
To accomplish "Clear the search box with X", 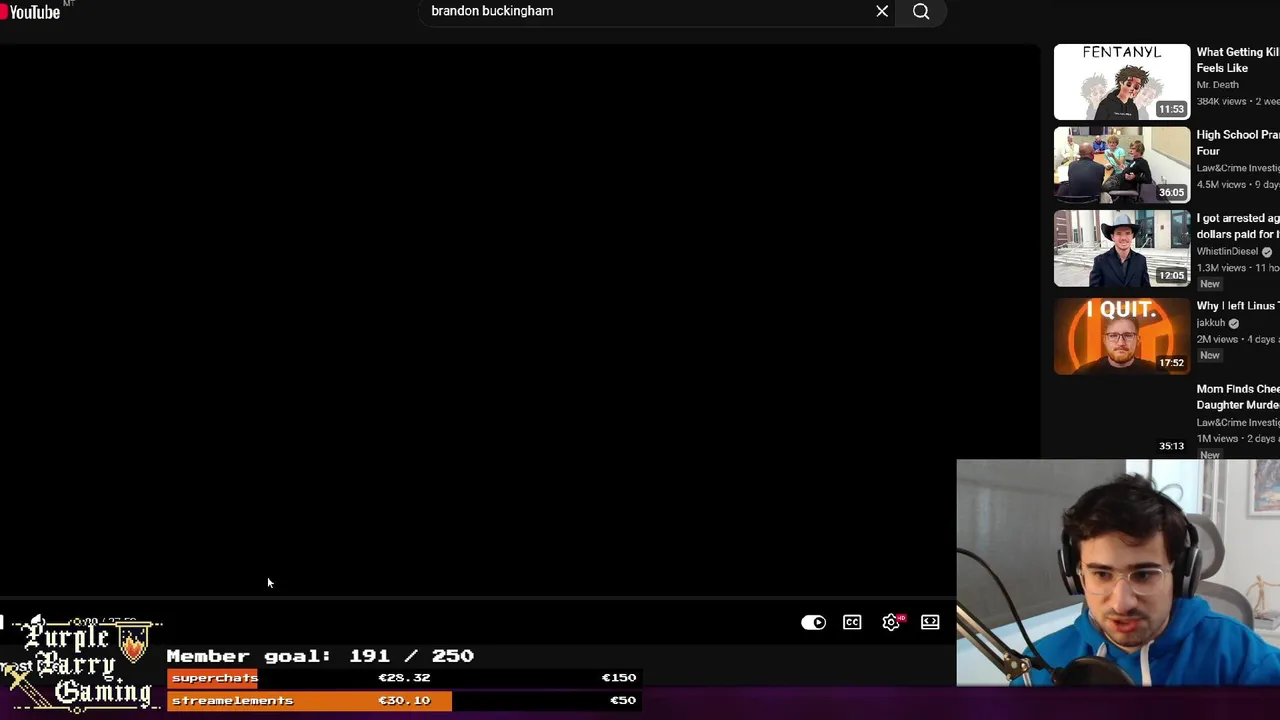I will (x=882, y=11).
